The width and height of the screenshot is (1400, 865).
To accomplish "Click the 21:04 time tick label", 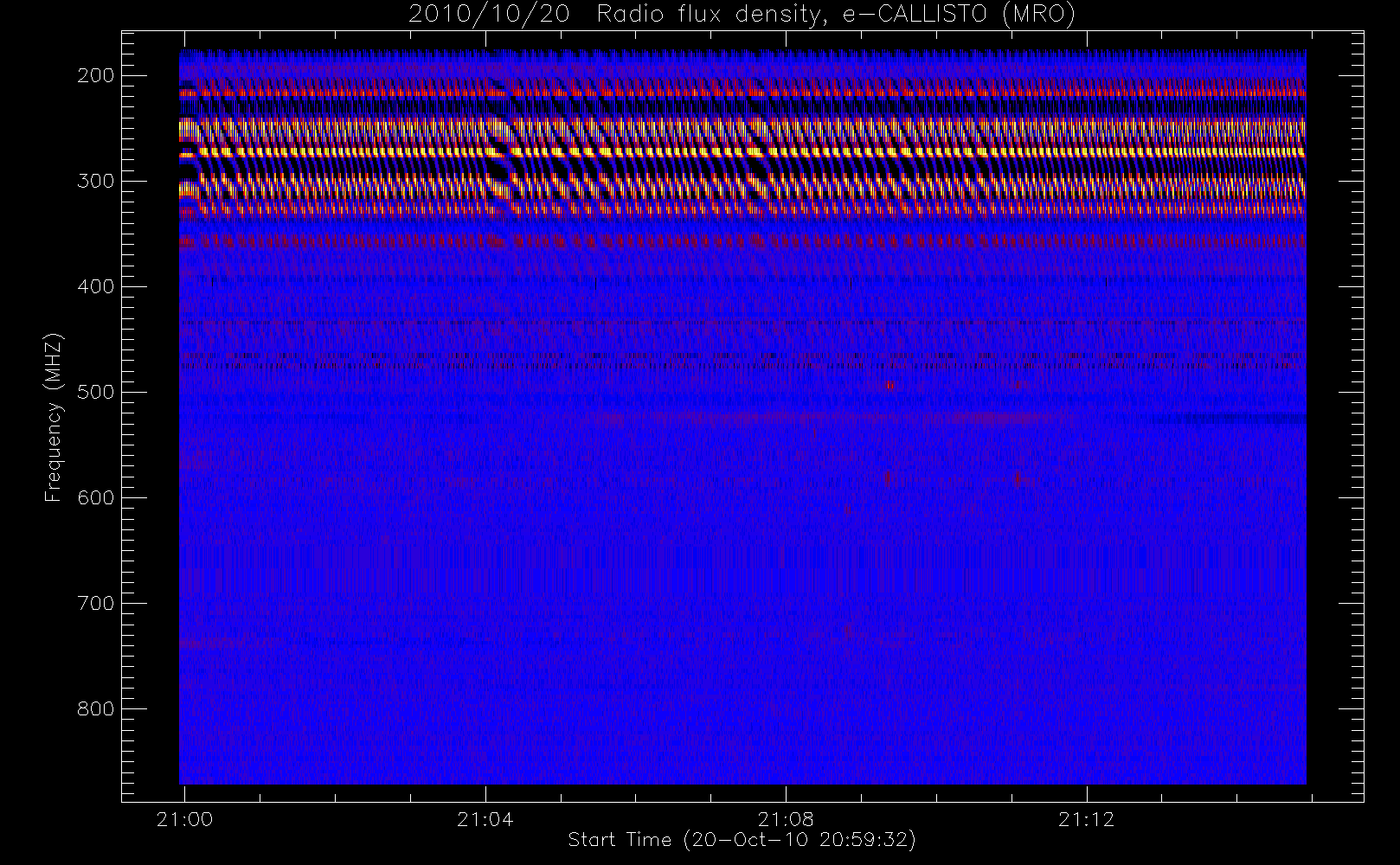I will (x=485, y=819).
